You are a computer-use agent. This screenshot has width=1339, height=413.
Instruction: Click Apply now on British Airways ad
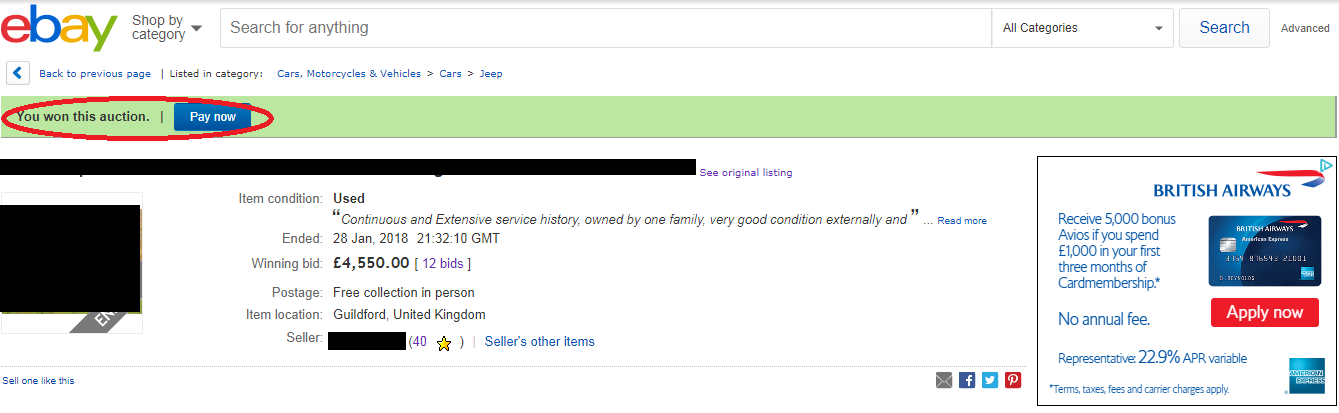pyautogui.click(x=1265, y=312)
